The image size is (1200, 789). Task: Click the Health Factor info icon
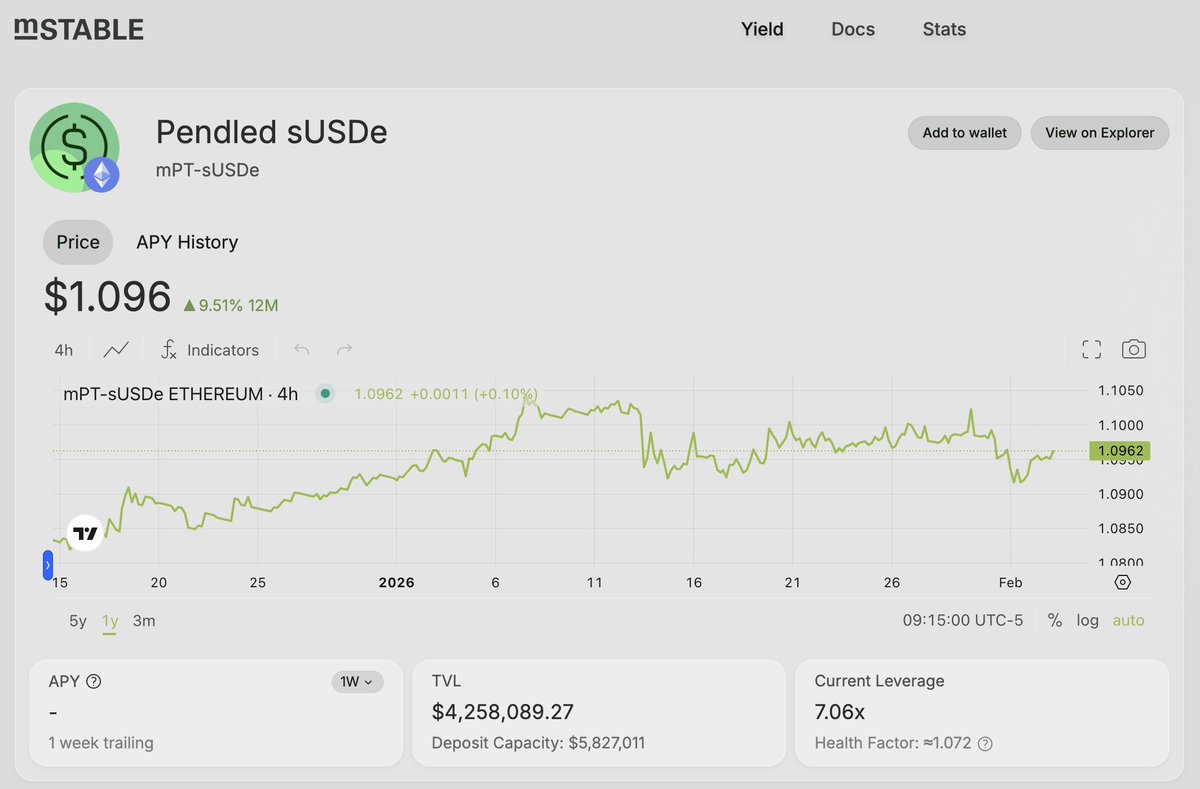point(985,744)
